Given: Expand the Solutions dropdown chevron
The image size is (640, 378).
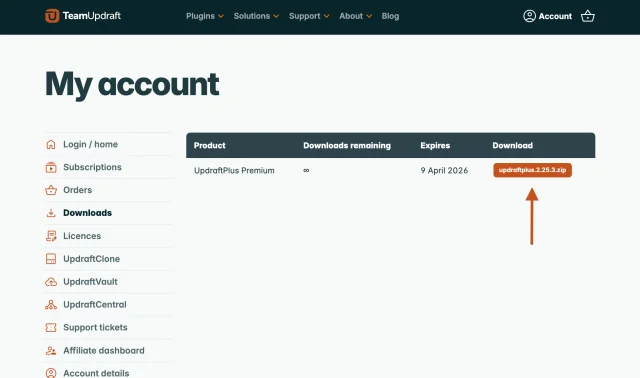Looking at the screenshot, I should pos(276,16).
